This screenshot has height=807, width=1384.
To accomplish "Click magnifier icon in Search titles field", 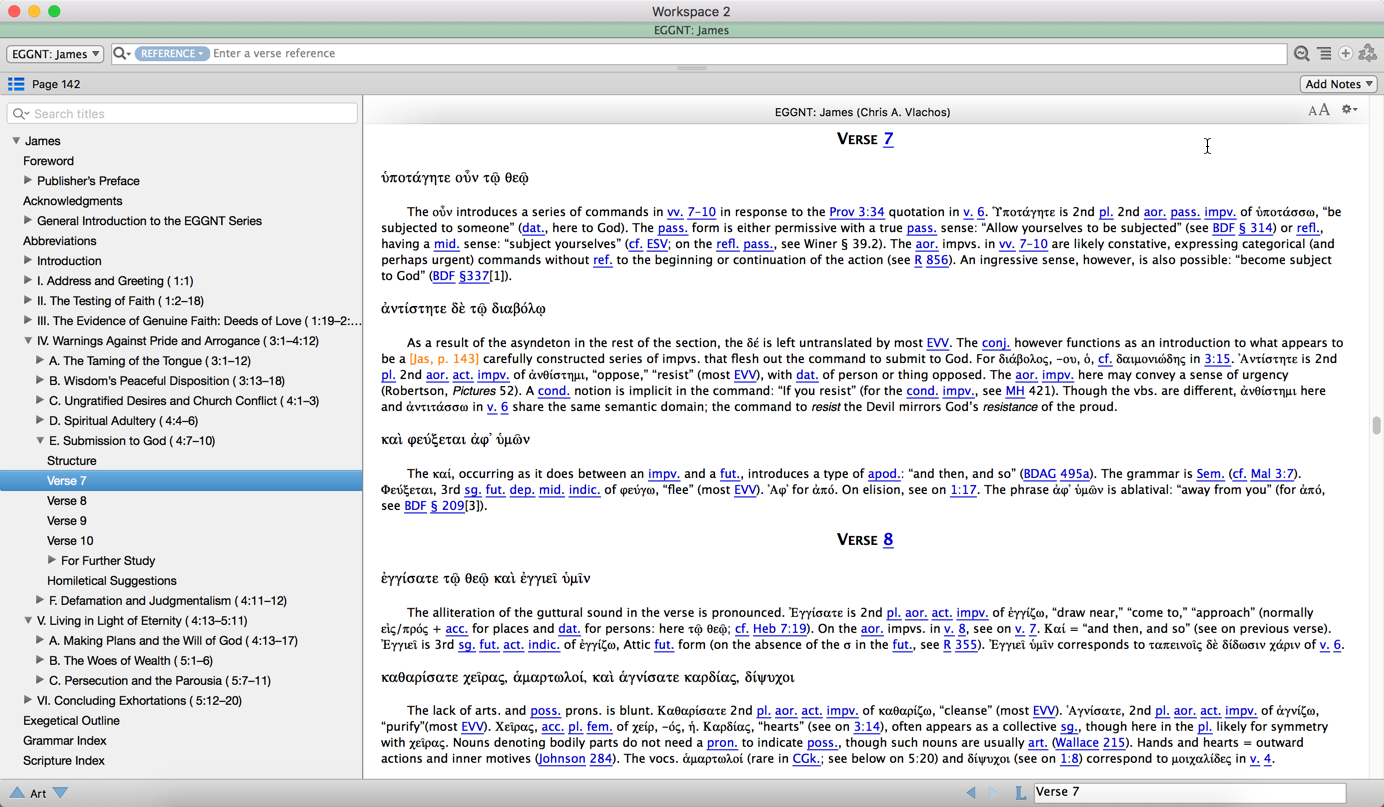I will pyautogui.click(x=20, y=114).
